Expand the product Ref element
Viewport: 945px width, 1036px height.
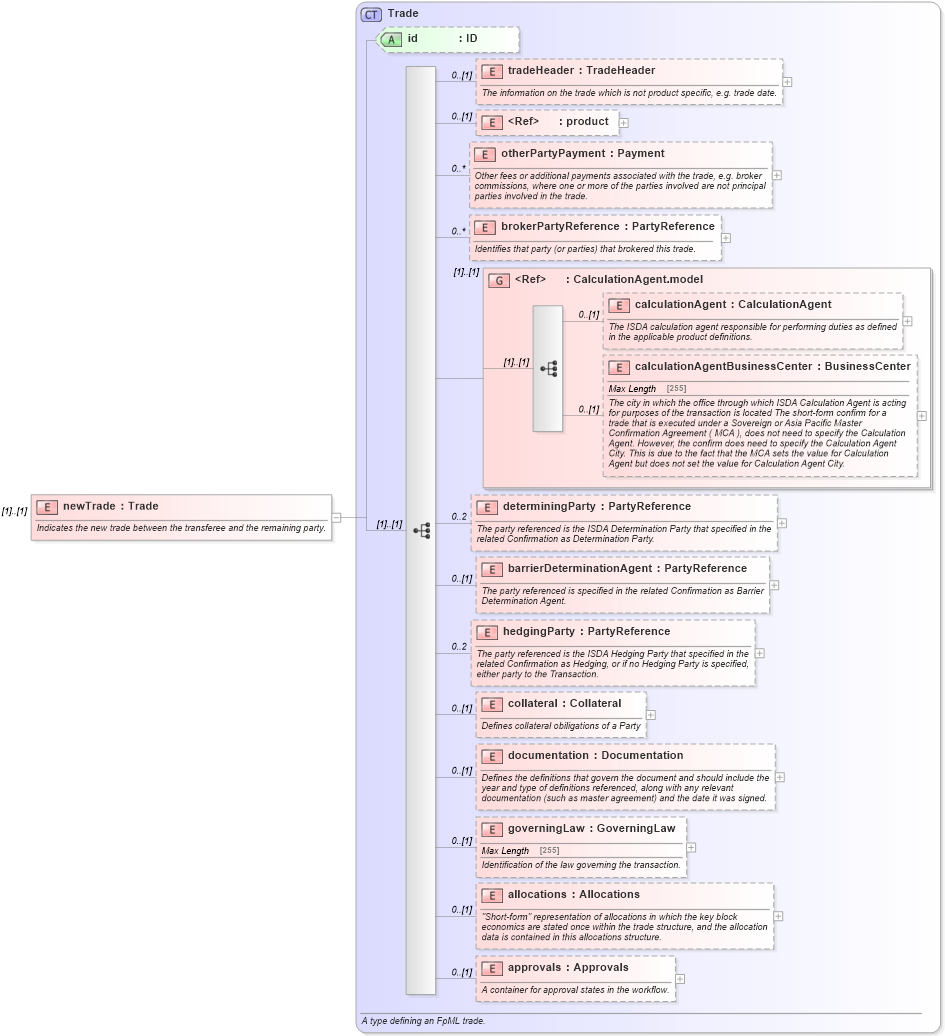[x=623, y=123]
